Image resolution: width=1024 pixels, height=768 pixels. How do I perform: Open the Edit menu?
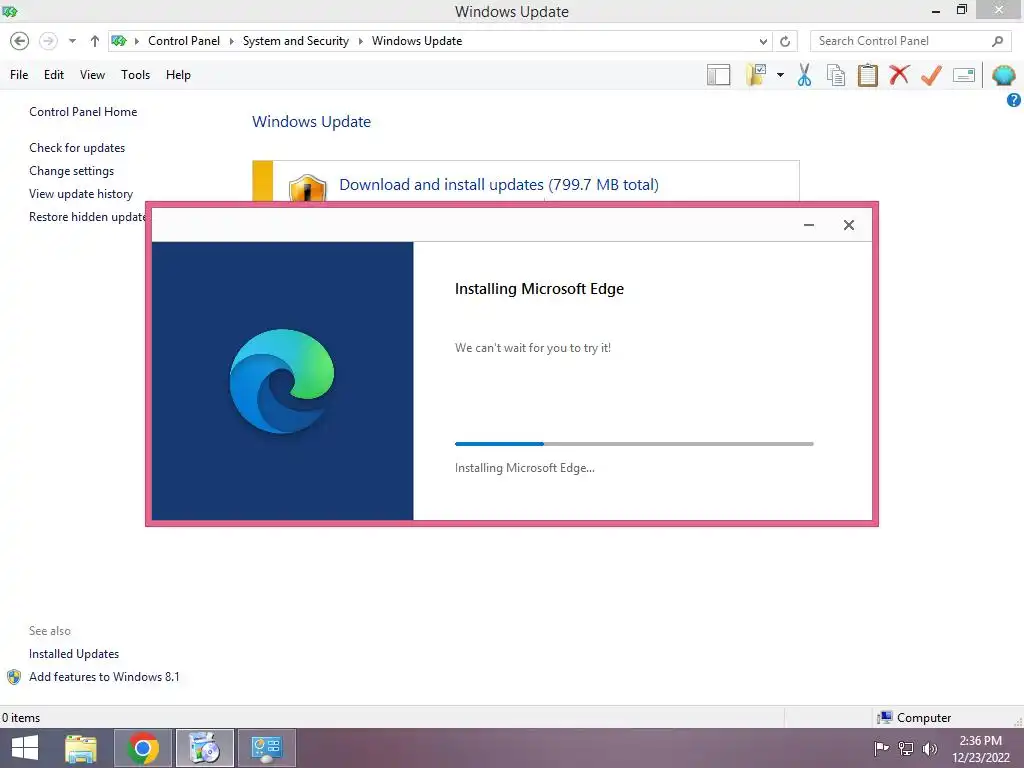pyautogui.click(x=54, y=74)
